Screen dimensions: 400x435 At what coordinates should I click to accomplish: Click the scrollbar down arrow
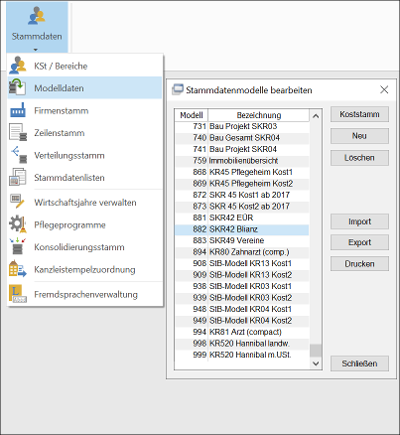[x=316, y=363]
